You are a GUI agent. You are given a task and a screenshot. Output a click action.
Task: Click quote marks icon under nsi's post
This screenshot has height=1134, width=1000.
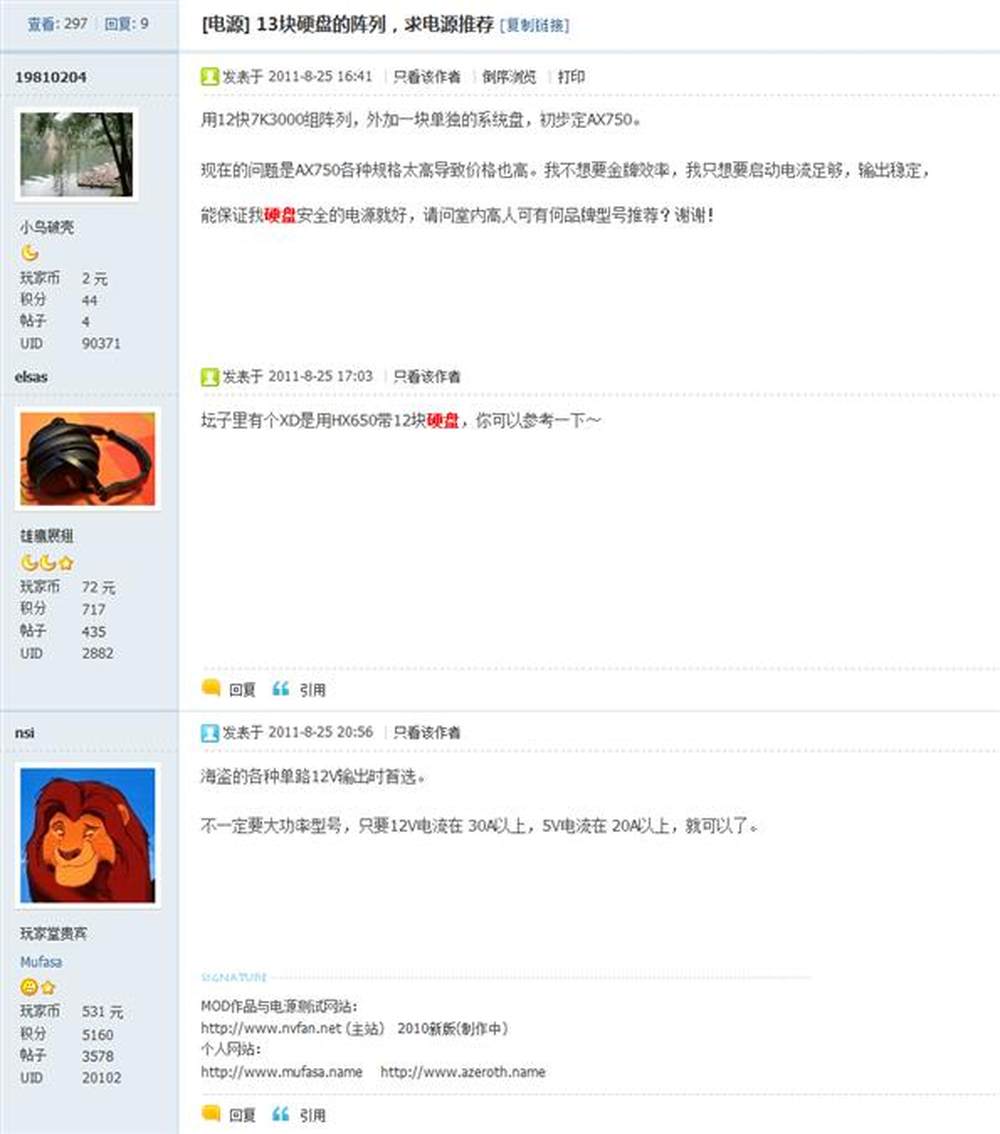click(x=281, y=1114)
